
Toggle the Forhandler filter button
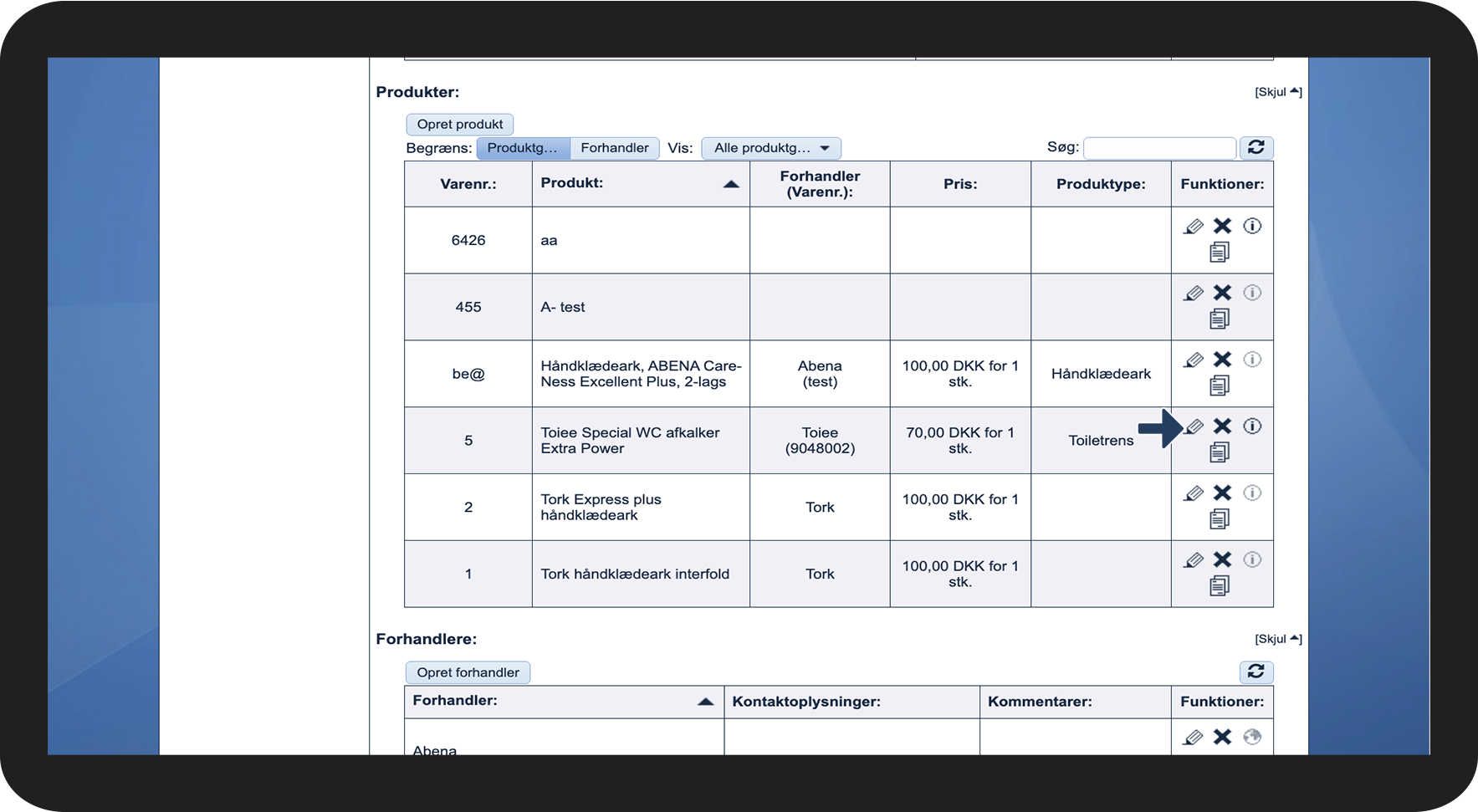coord(615,148)
